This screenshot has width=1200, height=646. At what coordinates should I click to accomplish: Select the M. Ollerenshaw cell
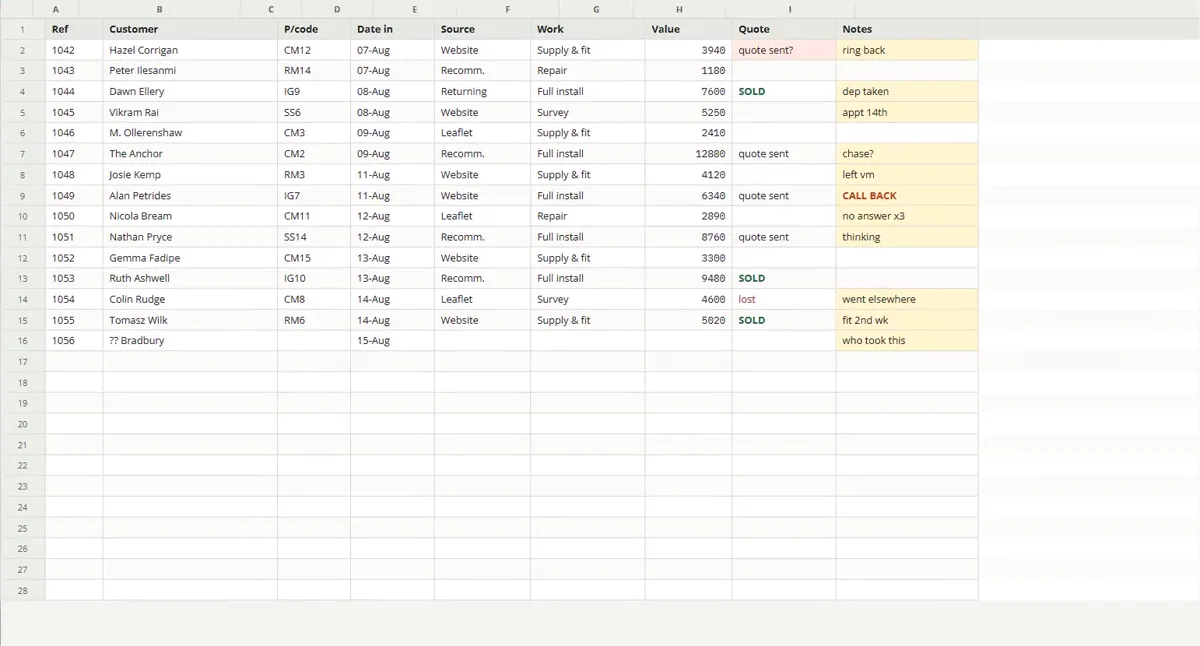190,133
